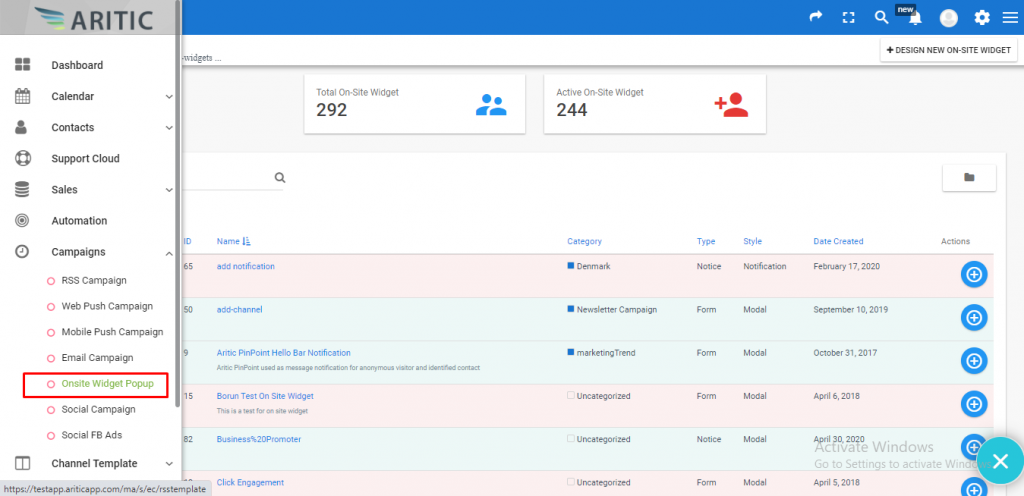Image resolution: width=1024 pixels, height=496 pixels.
Task: Open actions plus for Borun Test row
Action: coord(974,404)
